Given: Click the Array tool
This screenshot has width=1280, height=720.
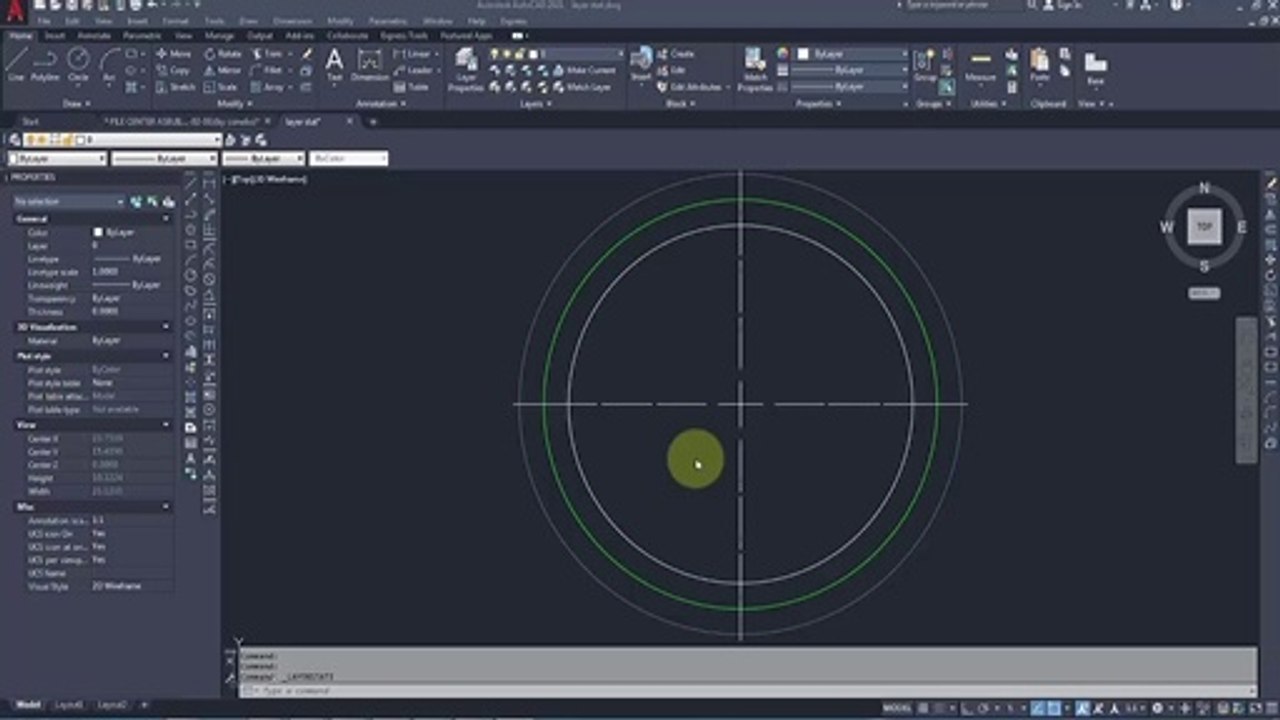Looking at the screenshot, I should pyautogui.click(x=267, y=87).
